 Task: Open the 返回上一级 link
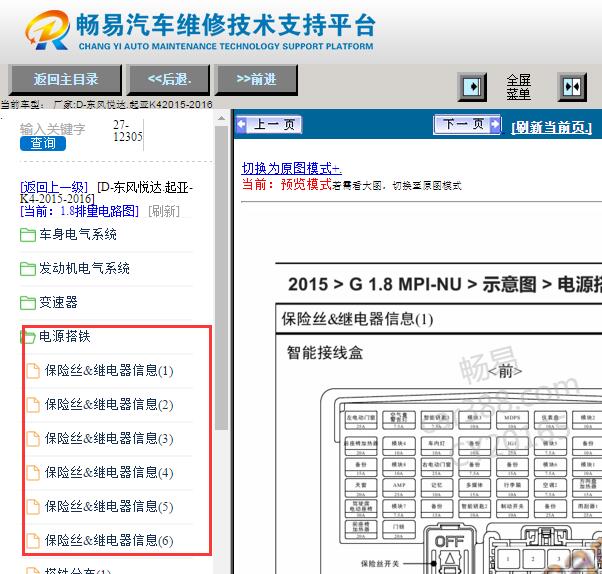click(x=54, y=187)
